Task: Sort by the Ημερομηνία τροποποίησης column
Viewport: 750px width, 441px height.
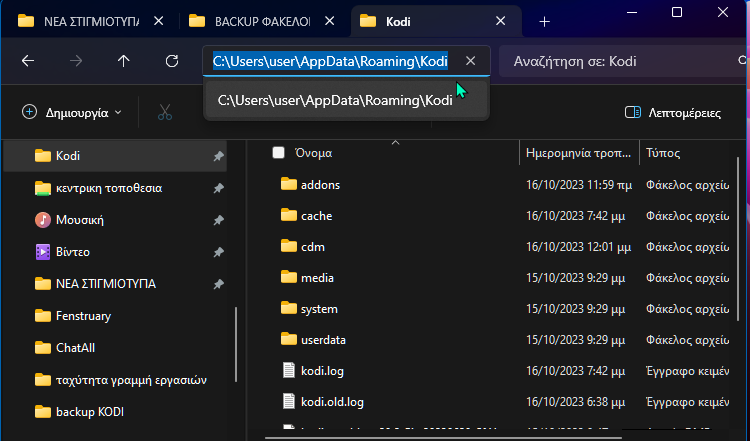Action: tap(579, 153)
